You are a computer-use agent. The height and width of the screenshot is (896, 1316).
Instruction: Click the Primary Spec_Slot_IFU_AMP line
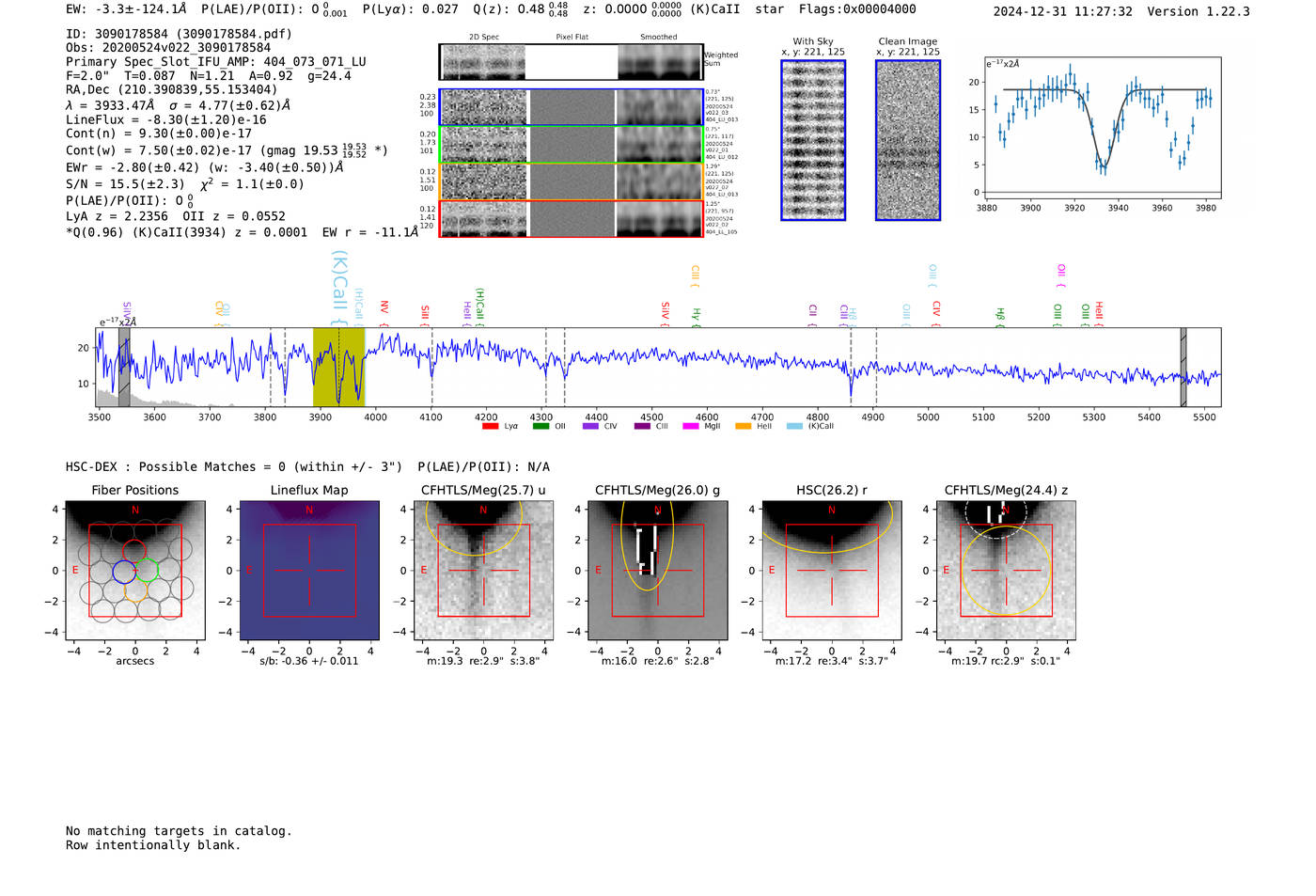216,62
